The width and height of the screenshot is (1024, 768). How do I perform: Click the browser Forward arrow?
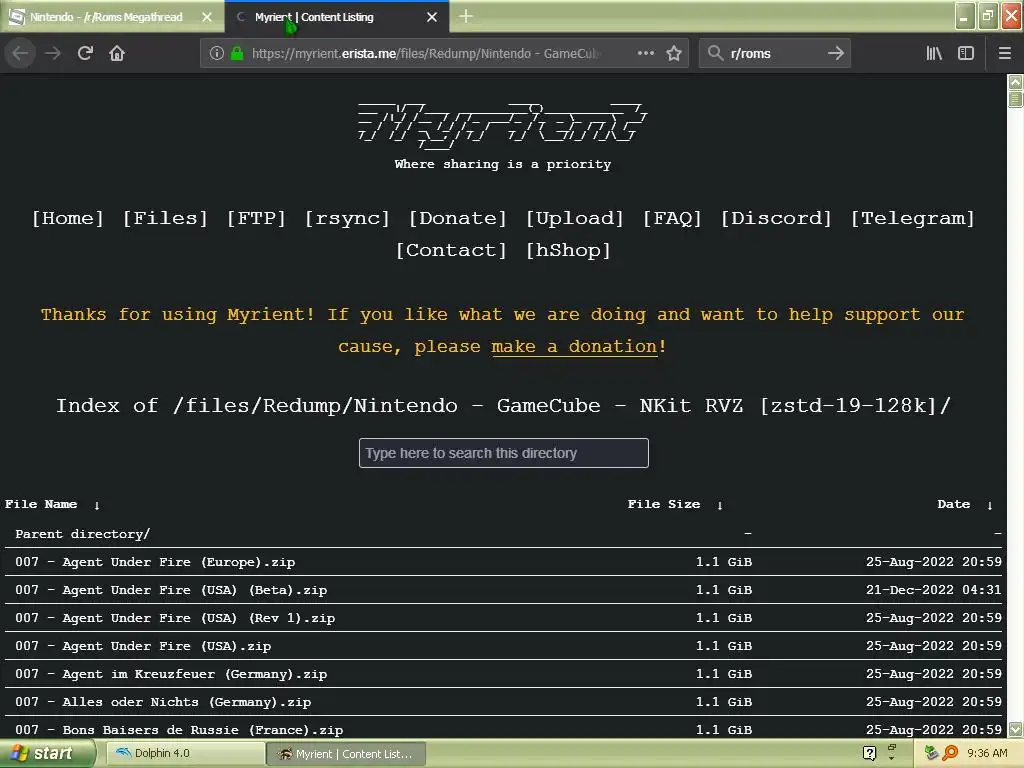[53, 53]
